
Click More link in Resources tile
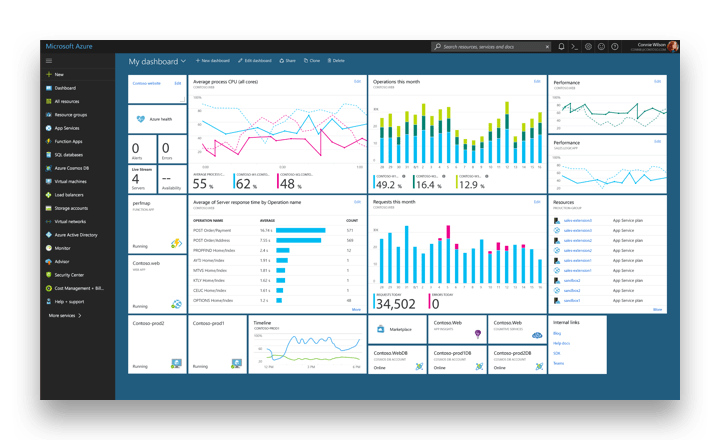click(x=658, y=310)
